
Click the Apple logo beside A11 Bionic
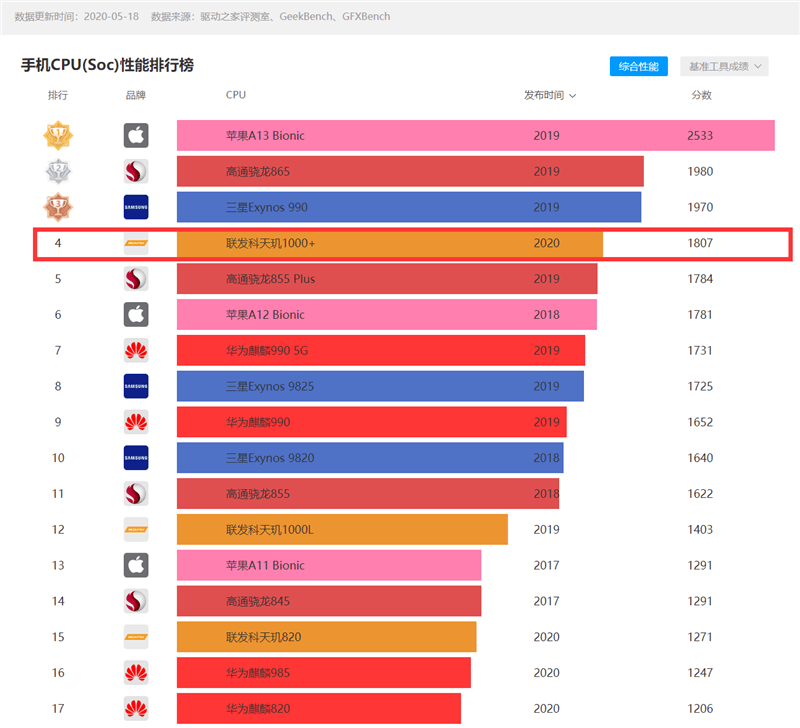(136, 565)
